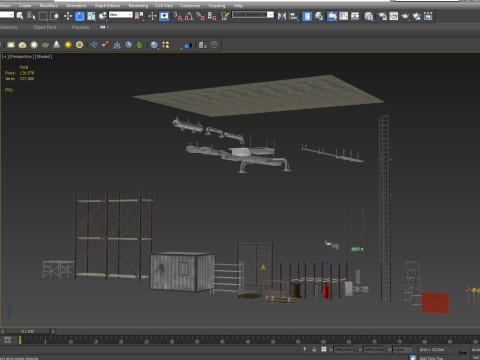
Task: Open the Scripting menu
Action: 217,5
